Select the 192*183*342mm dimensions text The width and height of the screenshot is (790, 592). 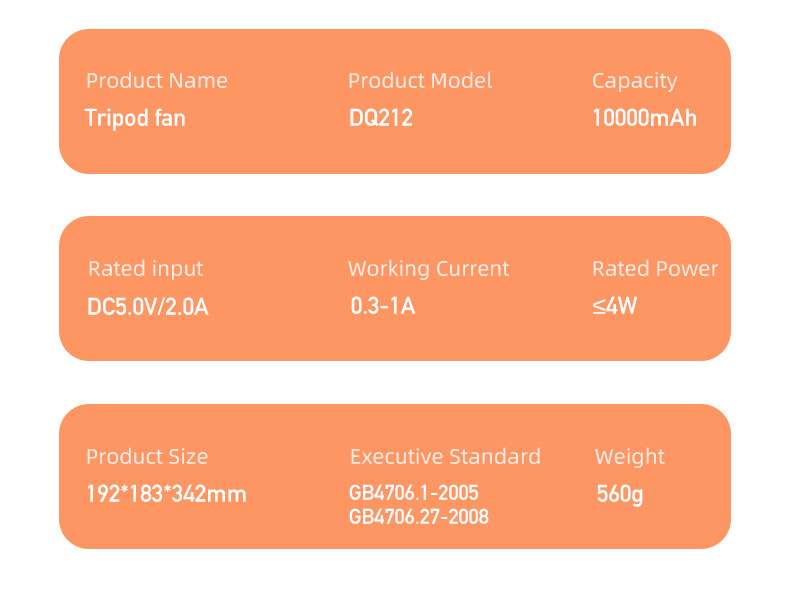166,494
